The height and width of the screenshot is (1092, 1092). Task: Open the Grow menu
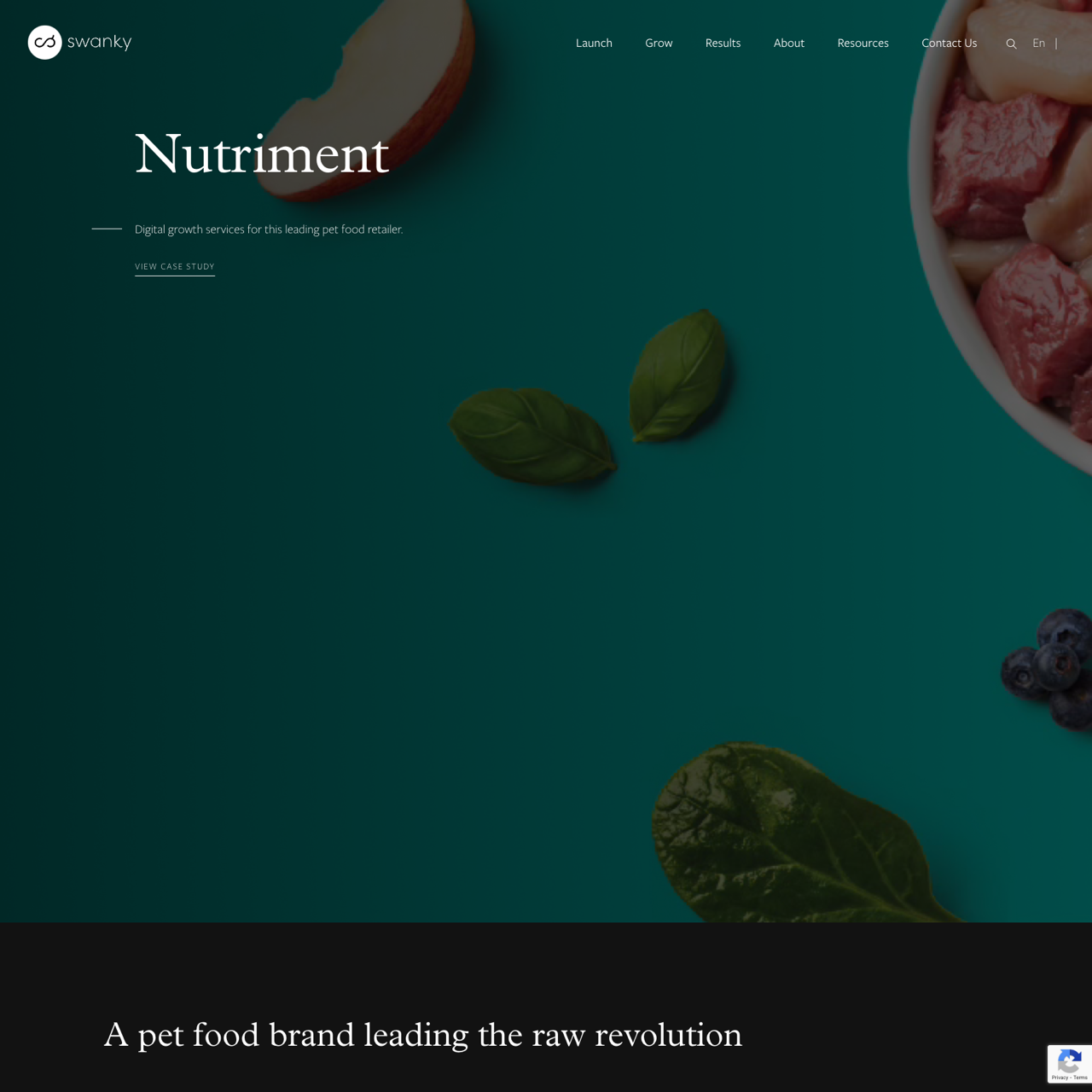[x=659, y=43]
